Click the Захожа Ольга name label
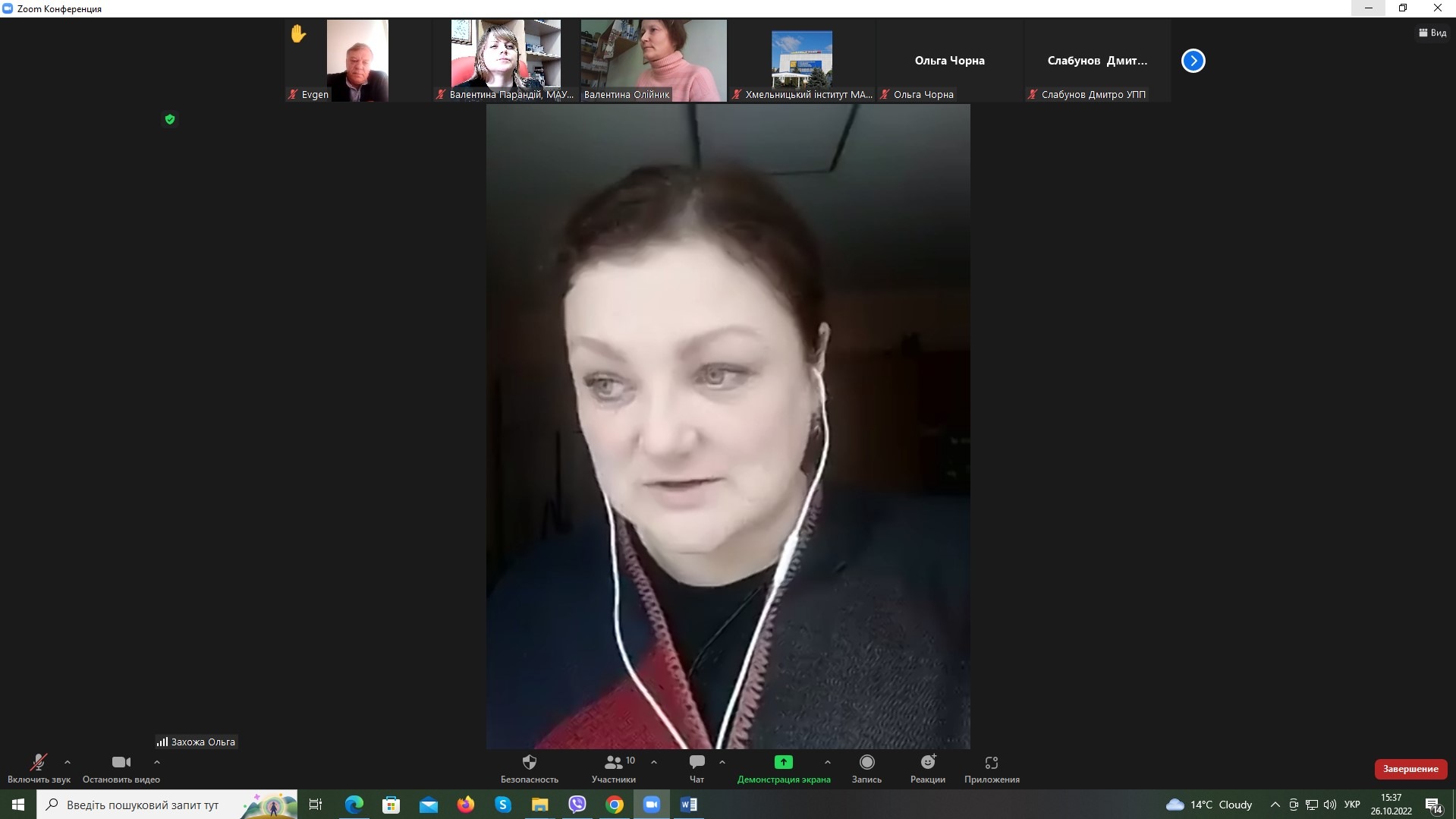1456x819 pixels. click(x=197, y=742)
